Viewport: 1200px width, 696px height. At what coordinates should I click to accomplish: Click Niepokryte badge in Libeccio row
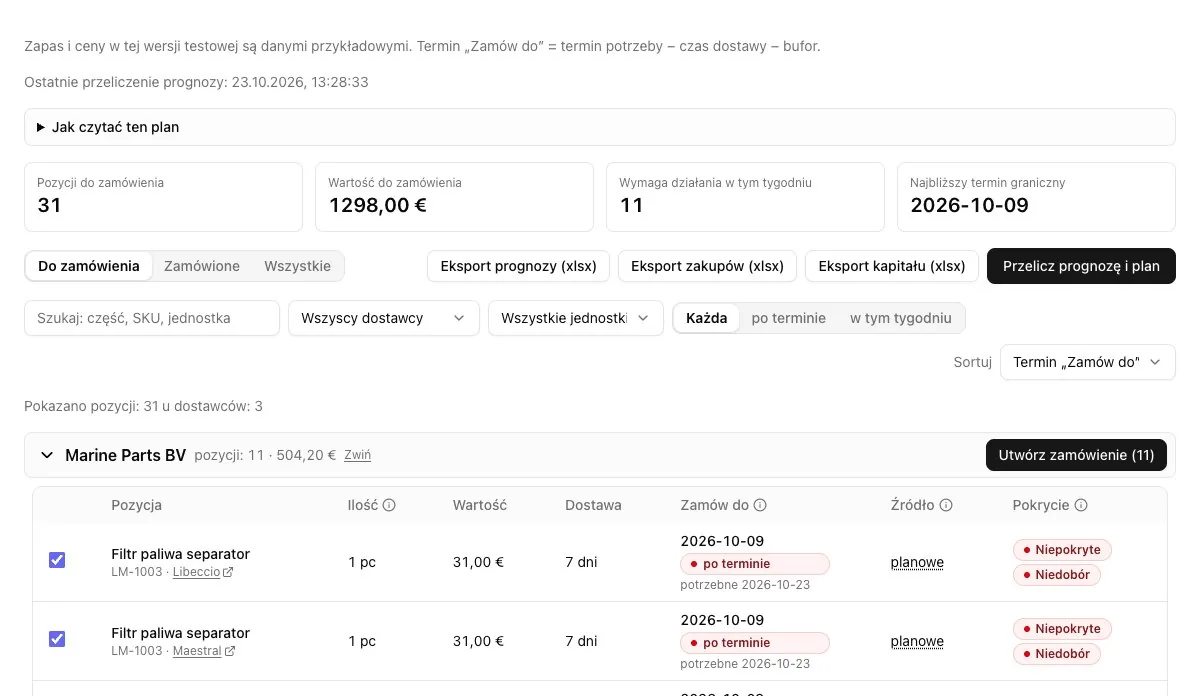1062,550
